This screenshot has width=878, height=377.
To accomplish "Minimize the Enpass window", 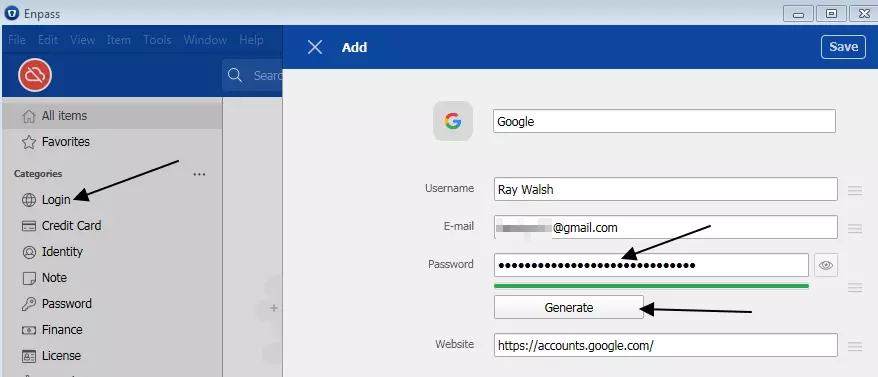I will coord(798,14).
